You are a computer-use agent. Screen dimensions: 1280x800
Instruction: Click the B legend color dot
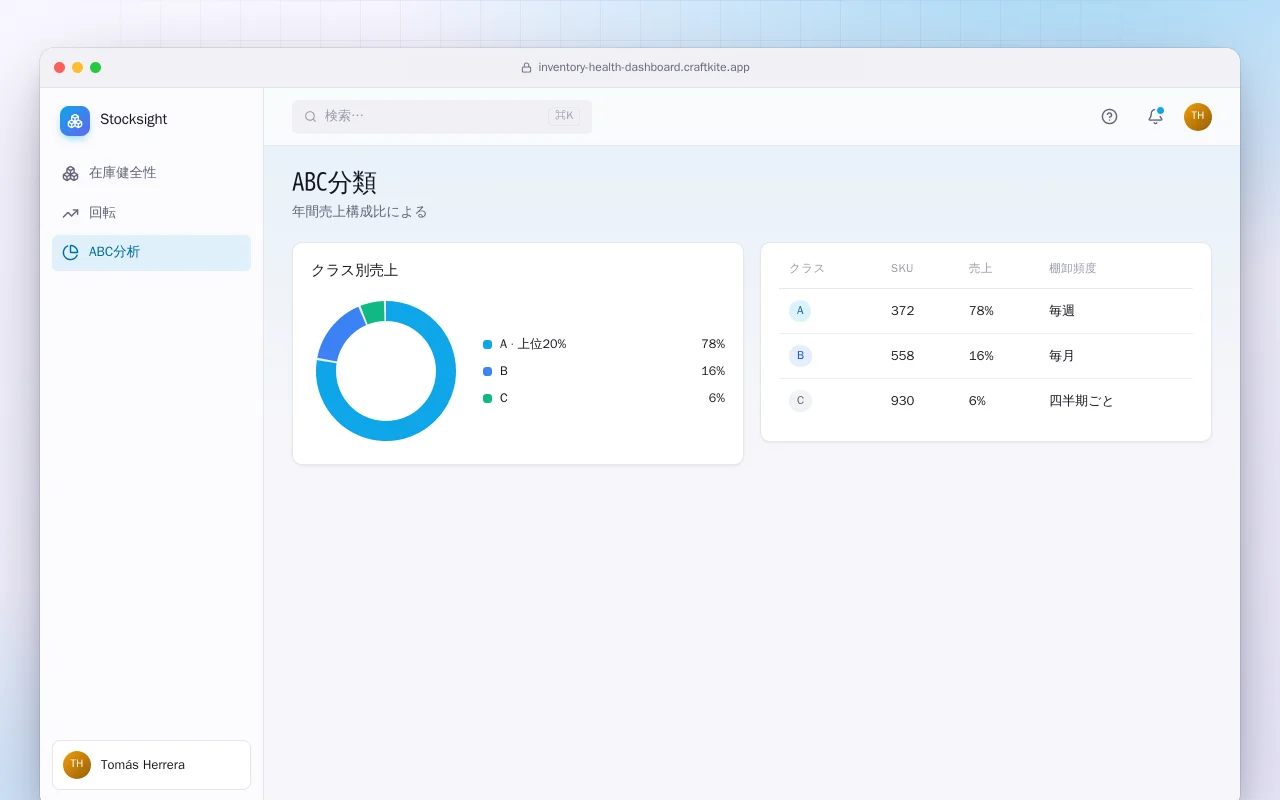coord(487,371)
